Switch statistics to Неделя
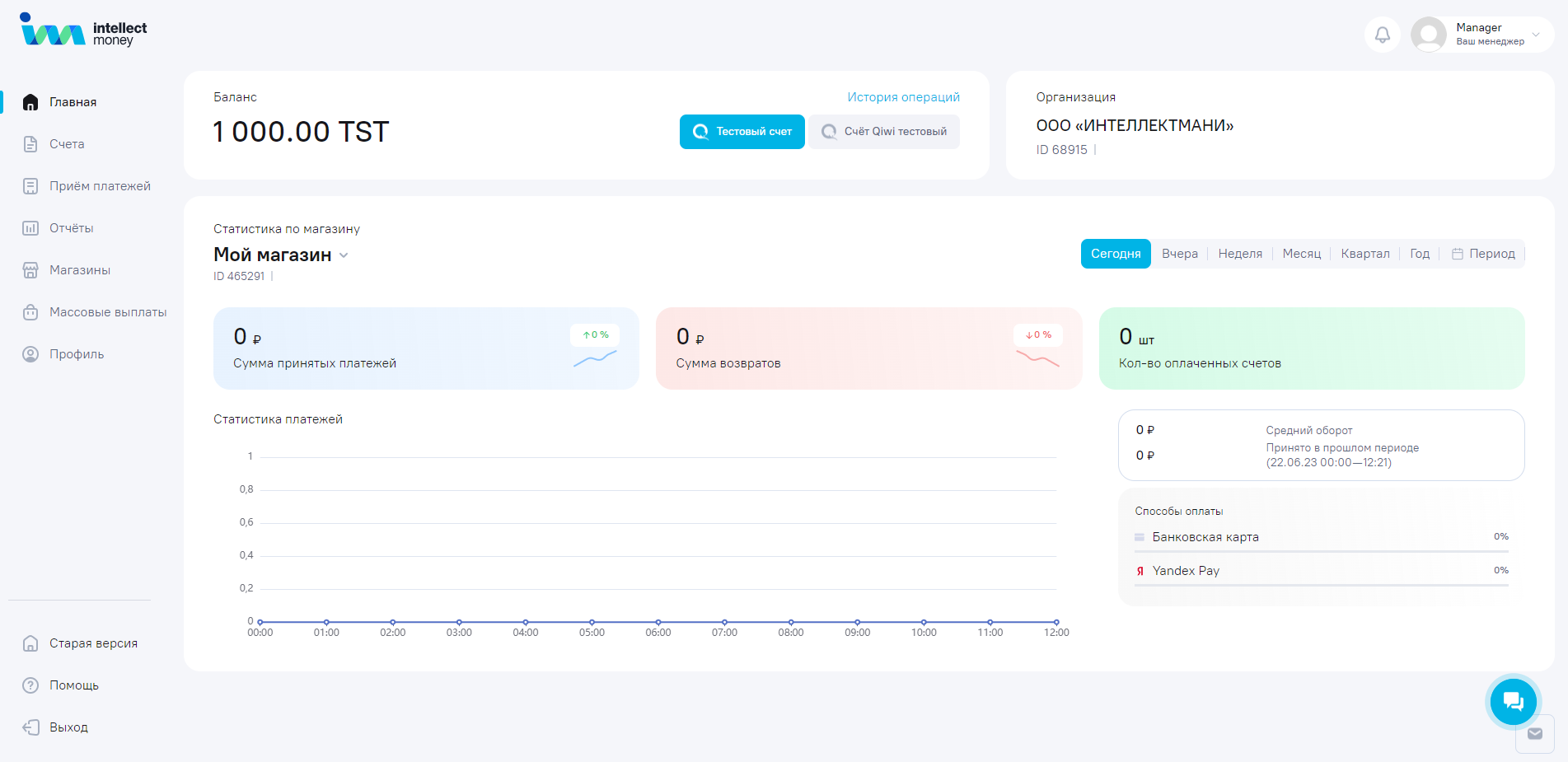The width and height of the screenshot is (1568, 762). click(1239, 254)
